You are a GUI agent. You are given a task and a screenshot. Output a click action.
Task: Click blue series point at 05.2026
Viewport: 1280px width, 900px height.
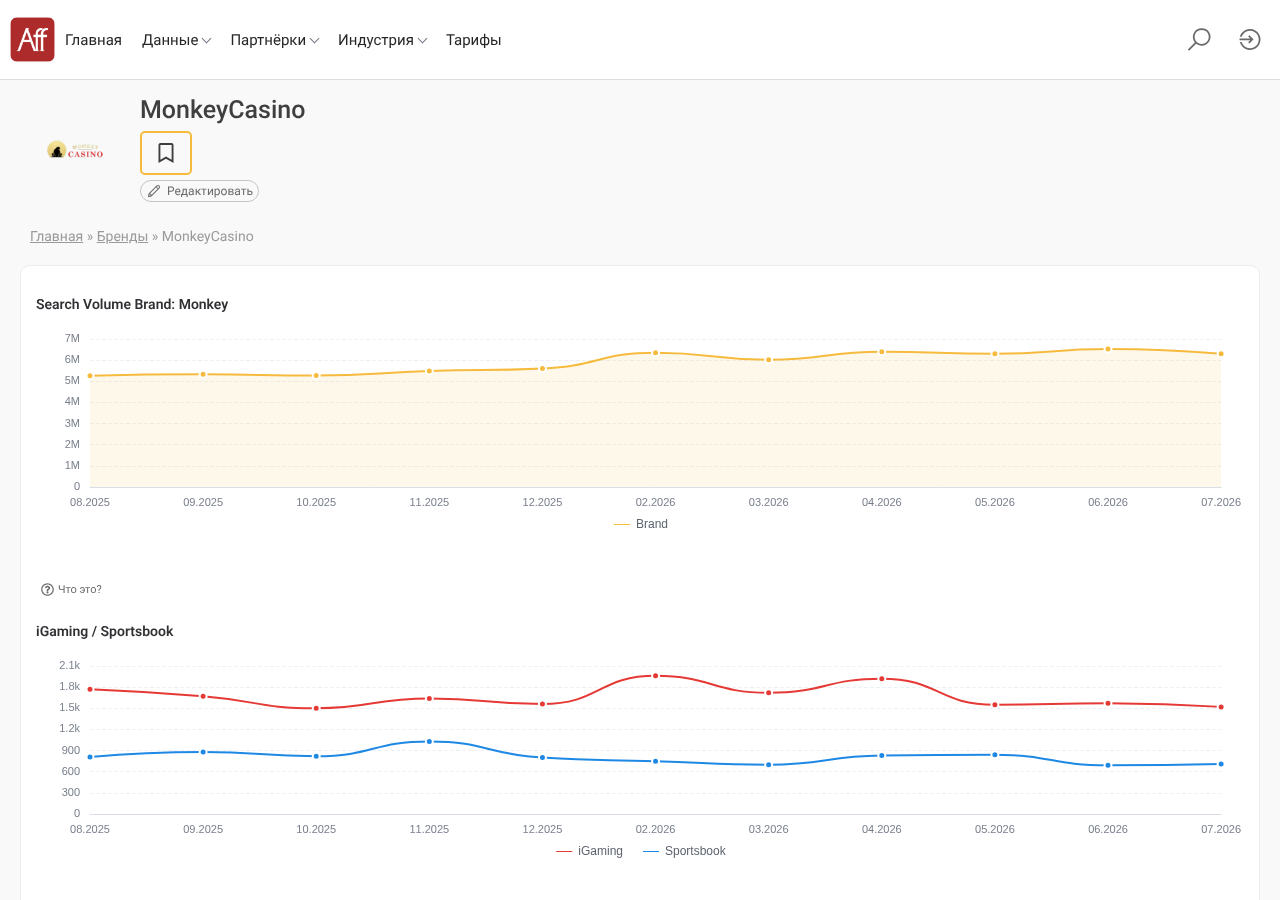click(995, 755)
